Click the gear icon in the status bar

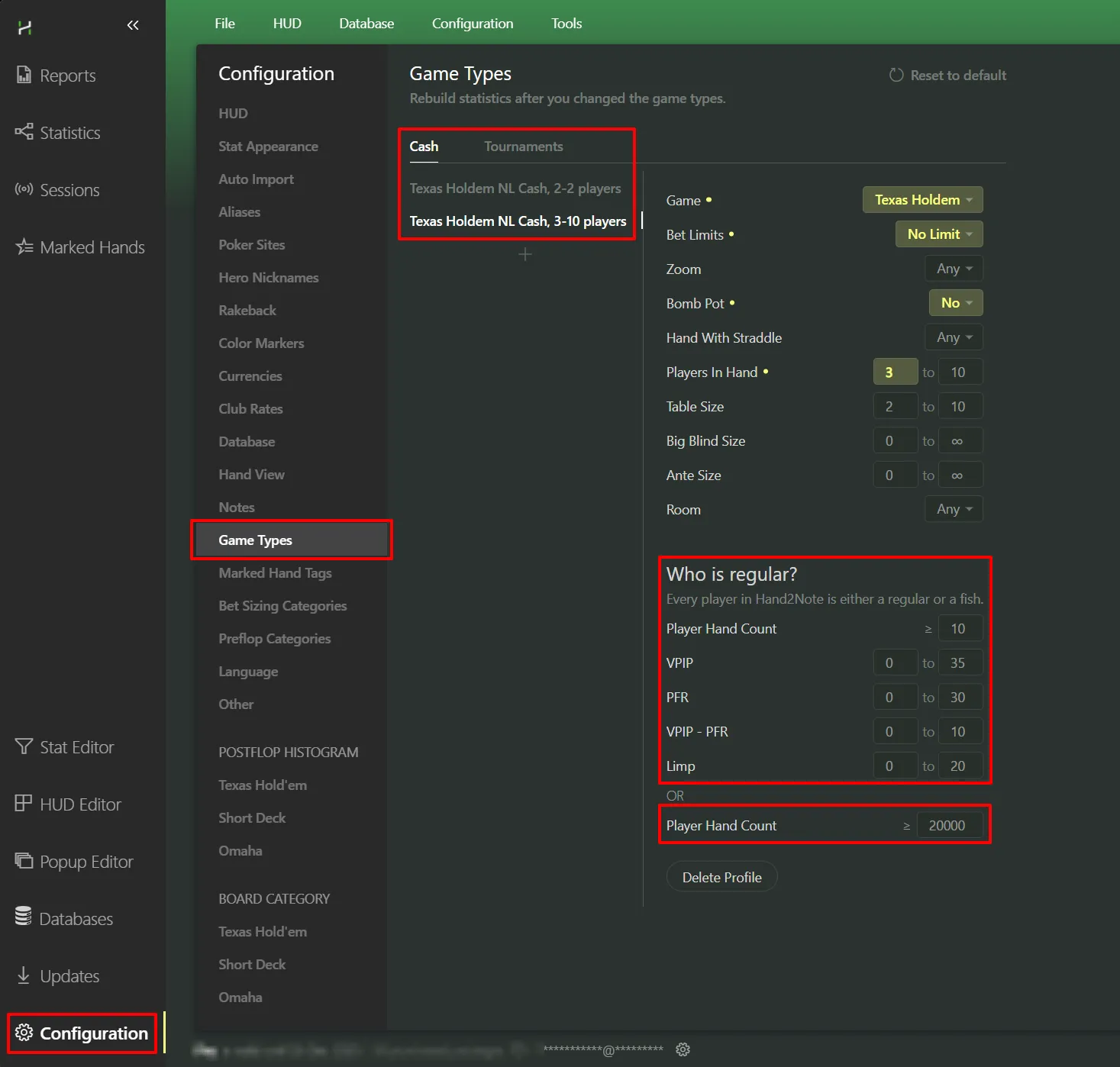(x=683, y=1049)
